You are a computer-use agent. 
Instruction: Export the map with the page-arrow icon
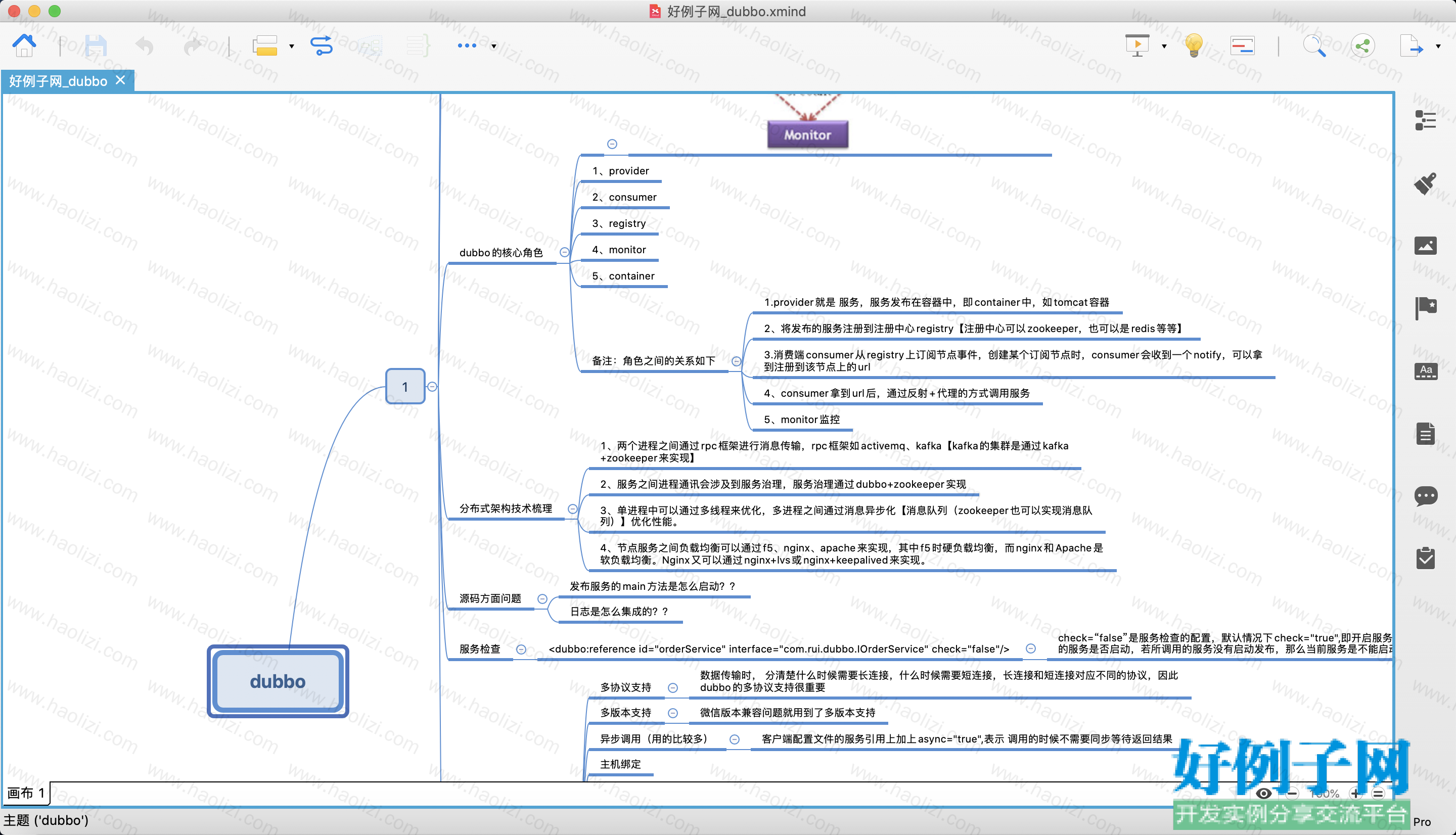[1412, 45]
